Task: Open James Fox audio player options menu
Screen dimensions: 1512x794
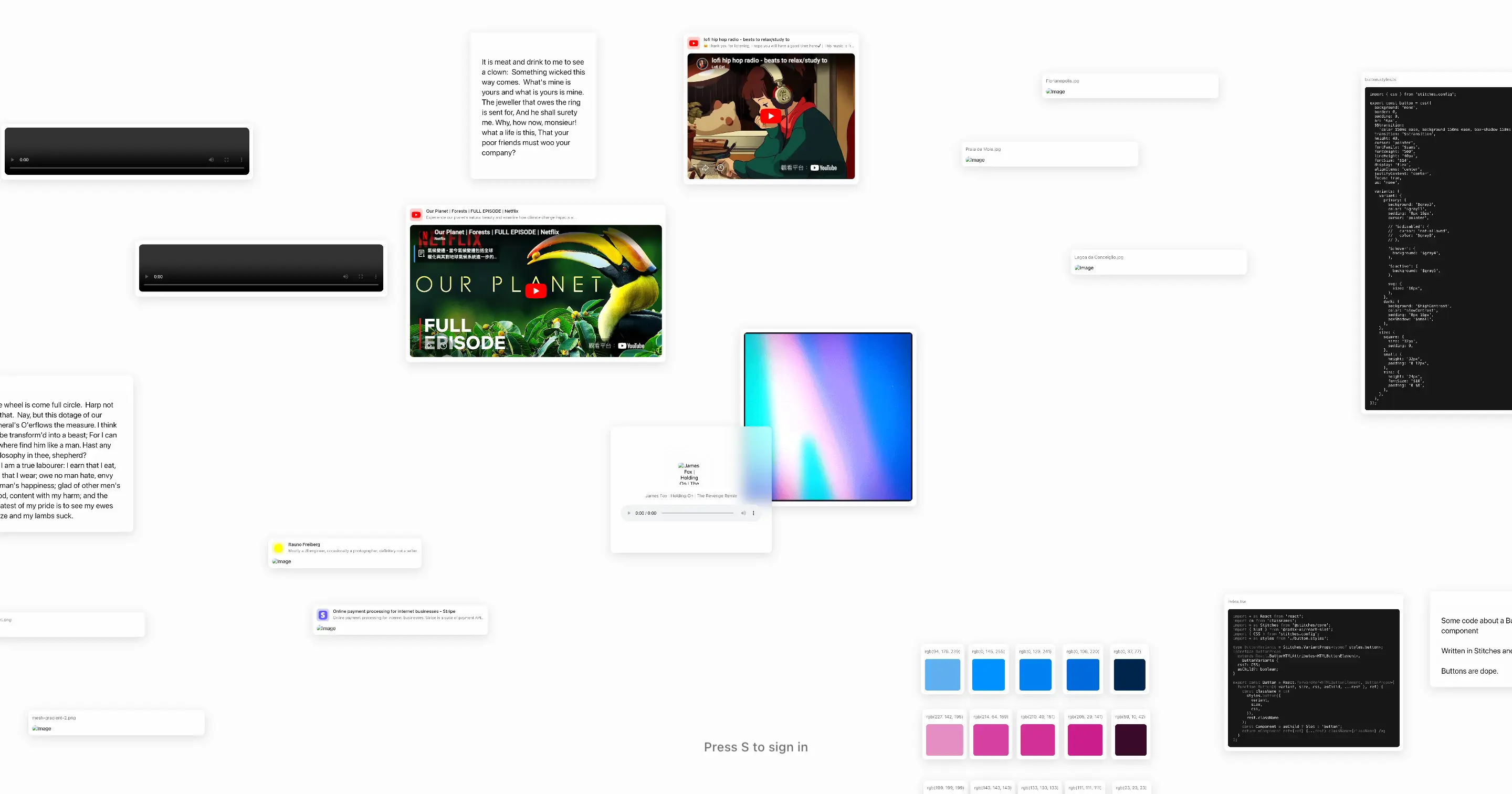Action: coord(754,513)
